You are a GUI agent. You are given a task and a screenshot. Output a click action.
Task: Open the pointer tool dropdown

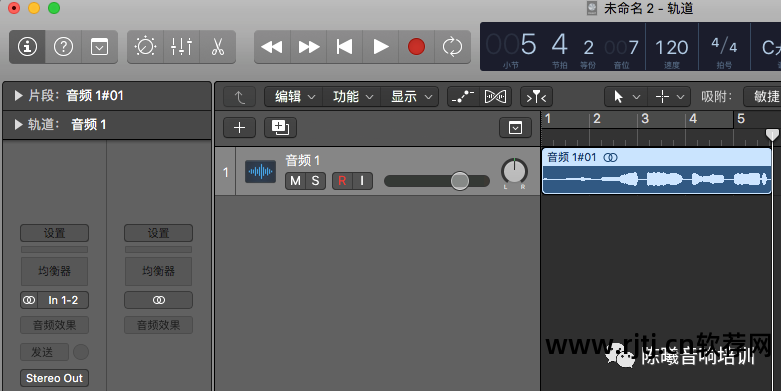[626, 97]
